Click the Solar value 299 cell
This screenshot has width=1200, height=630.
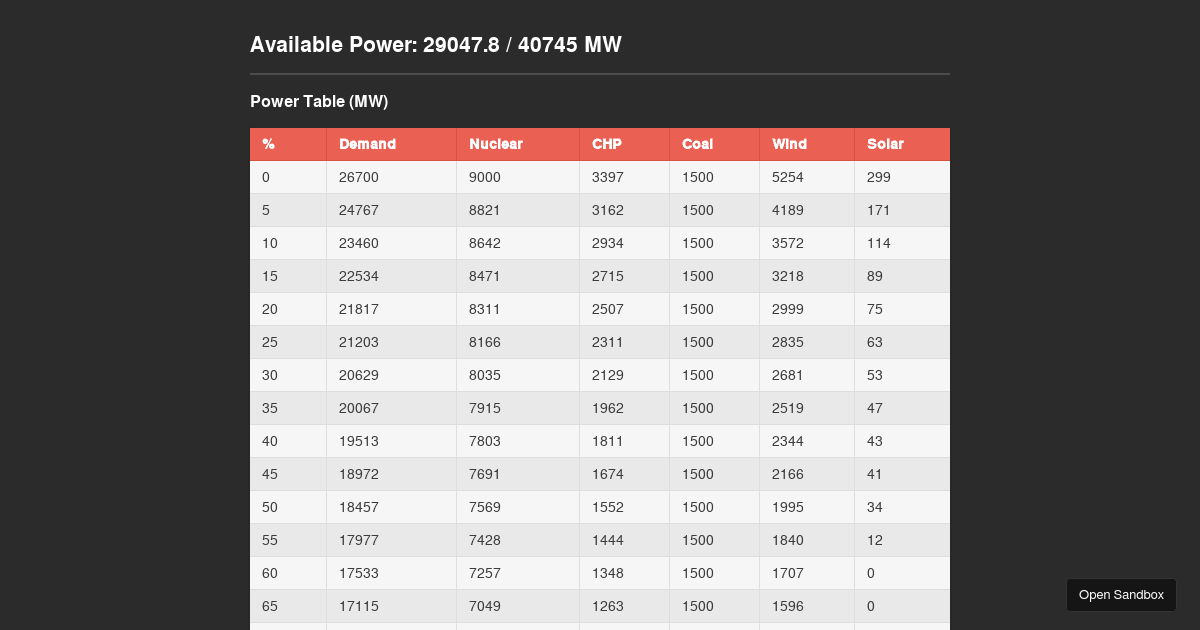pos(878,177)
